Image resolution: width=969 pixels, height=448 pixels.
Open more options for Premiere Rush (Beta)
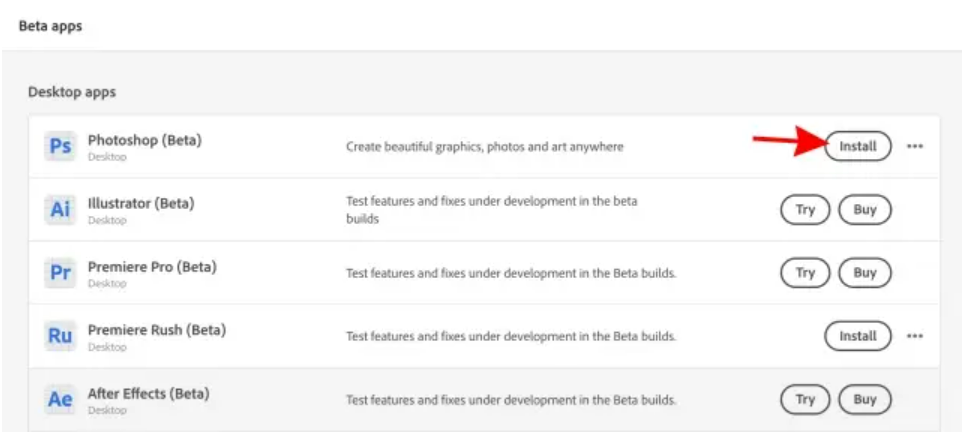(x=915, y=336)
